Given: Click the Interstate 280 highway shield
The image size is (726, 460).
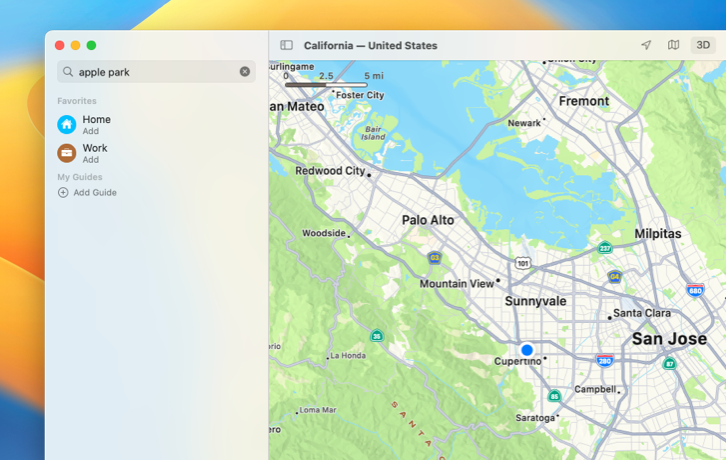Looking at the screenshot, I should tap(605, 360).
